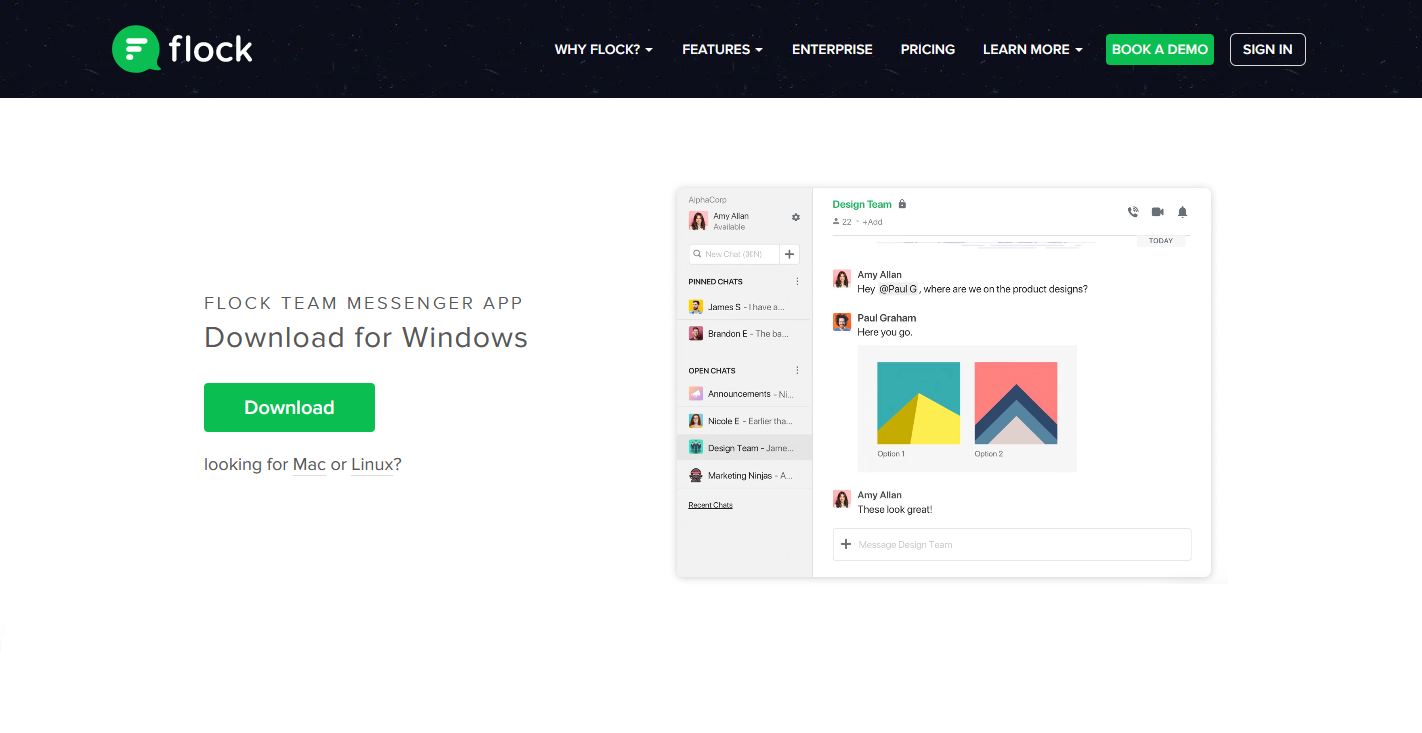Click Paul Graham's avatar in the conversation
Viewport: 1422px width, 733px height.
click(x=842, y=322)
